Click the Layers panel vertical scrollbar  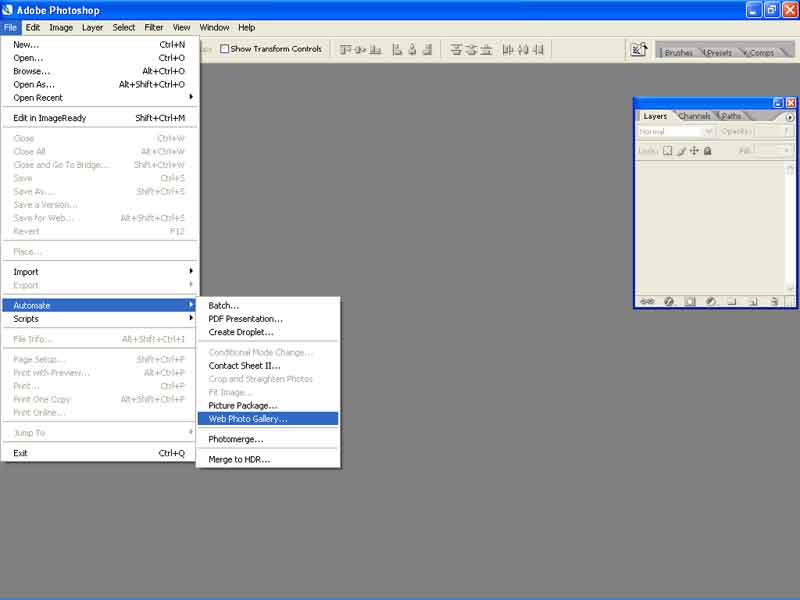[790, 227]
